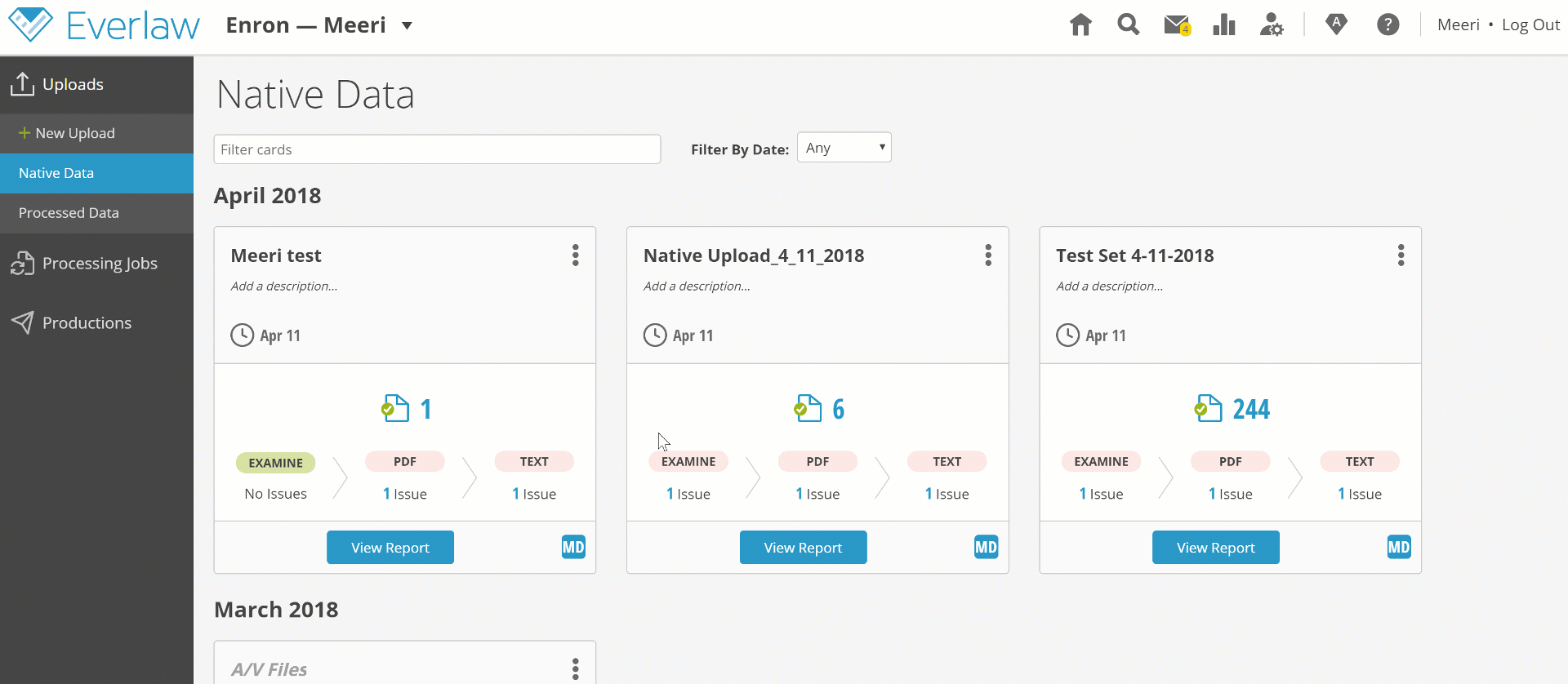Viewport: 1568px width, 684px height.
Task: Click the Everlaw logo
Action: pyautogui.click(x=104, y=25)
